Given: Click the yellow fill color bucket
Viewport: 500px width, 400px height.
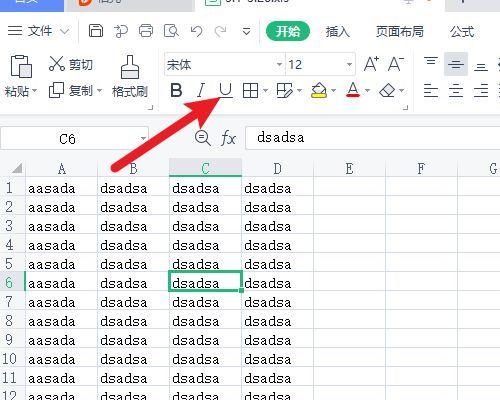Looking at the screenshot, I should pyautogui.click(x=319, y=90).
